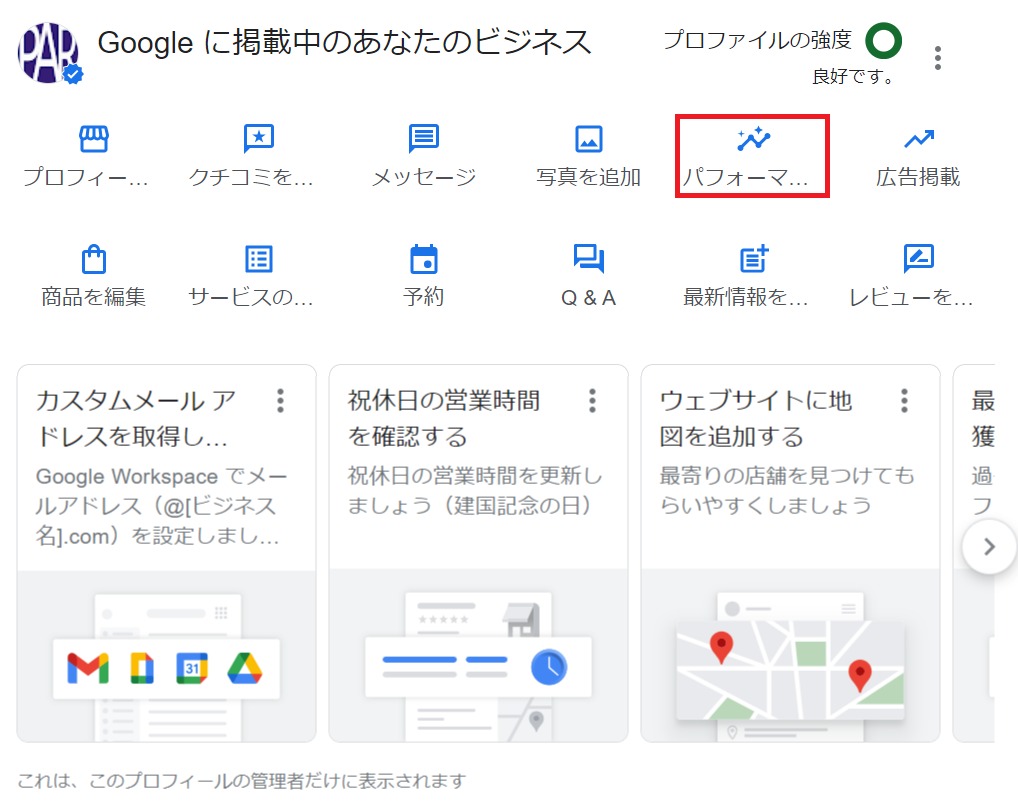This screenshot has width=1018, height=807.
Task: Click the business logo avatar with verified badge
Action: pos(49,53)
